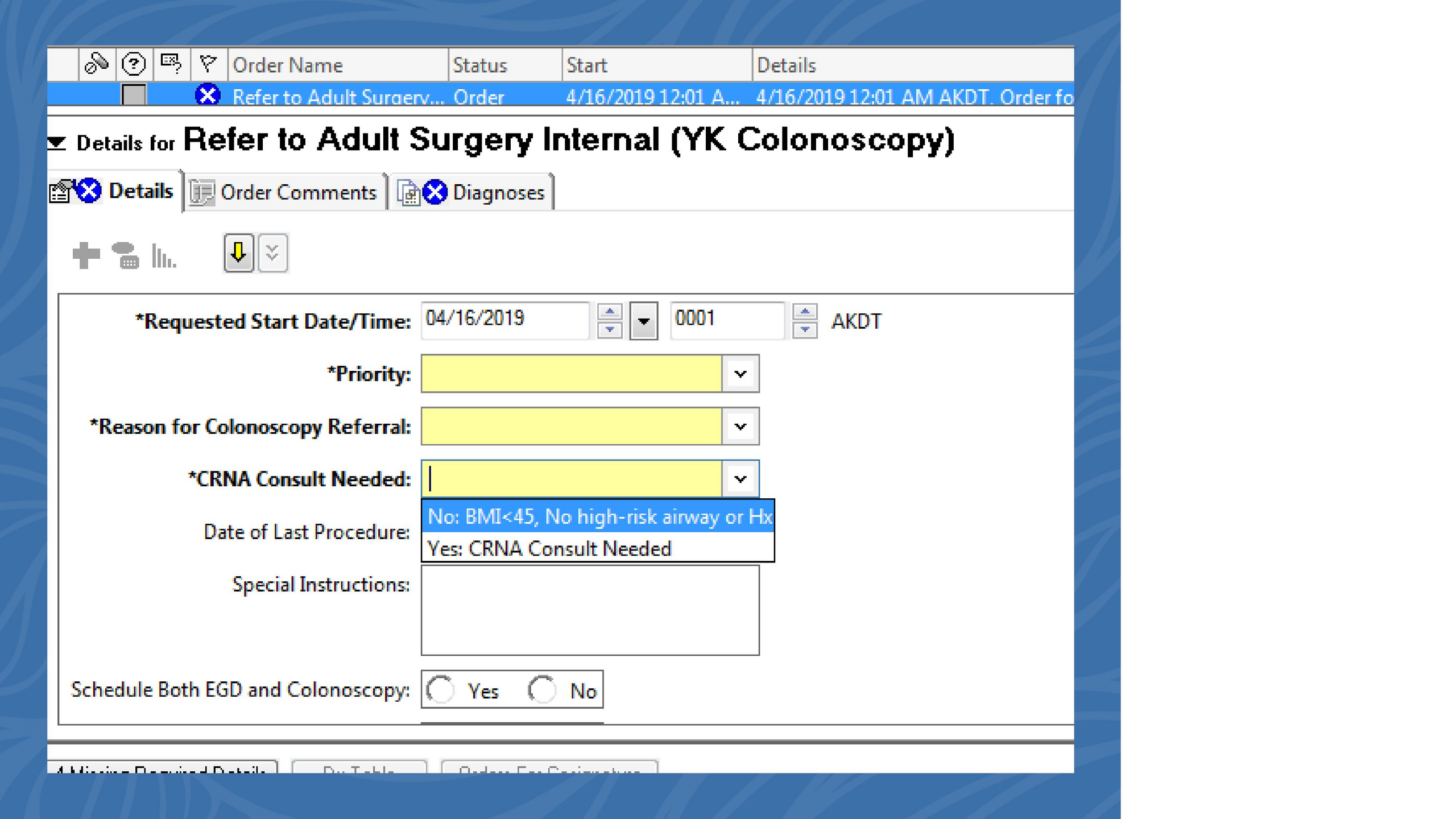Click in the Special Instructions text box
This screenshot has height=819, width=1456.
[x=590, y=610]
